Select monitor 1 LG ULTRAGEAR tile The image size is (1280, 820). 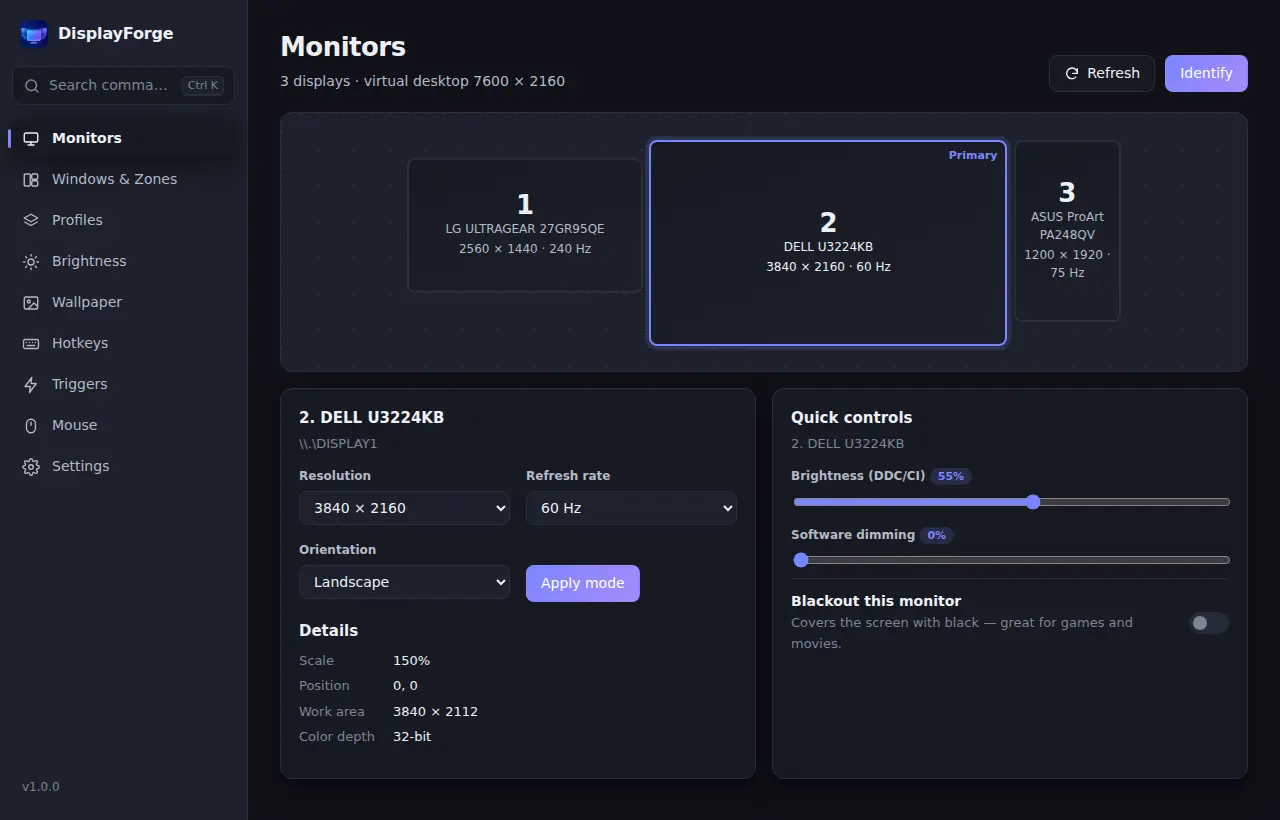[x=525, y=225]
